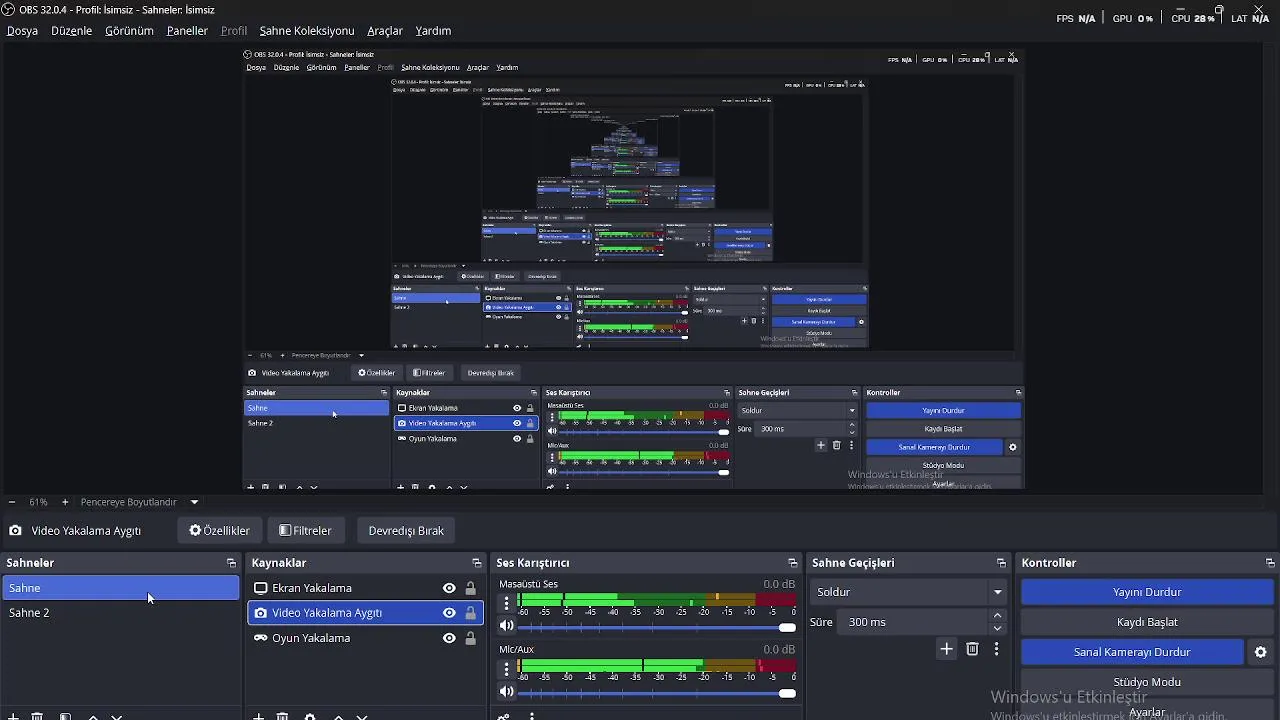Adjust the Mic/Aux volume slider
Screen dimensions: 1280x720
point(656,692)
